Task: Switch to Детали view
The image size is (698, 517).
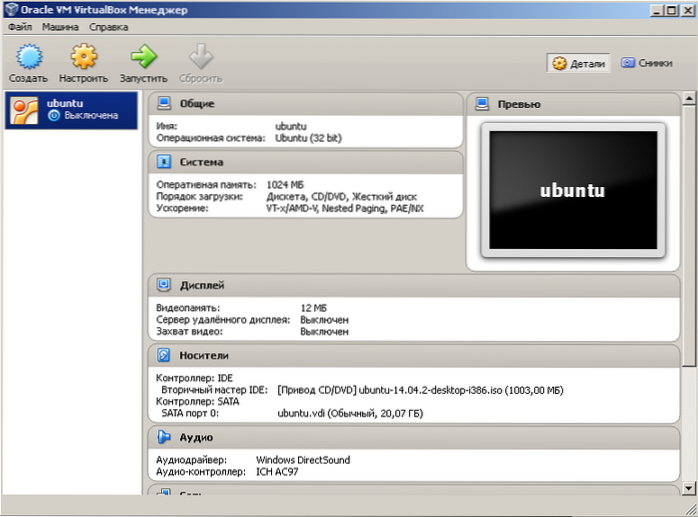Action: pos(578,63)
